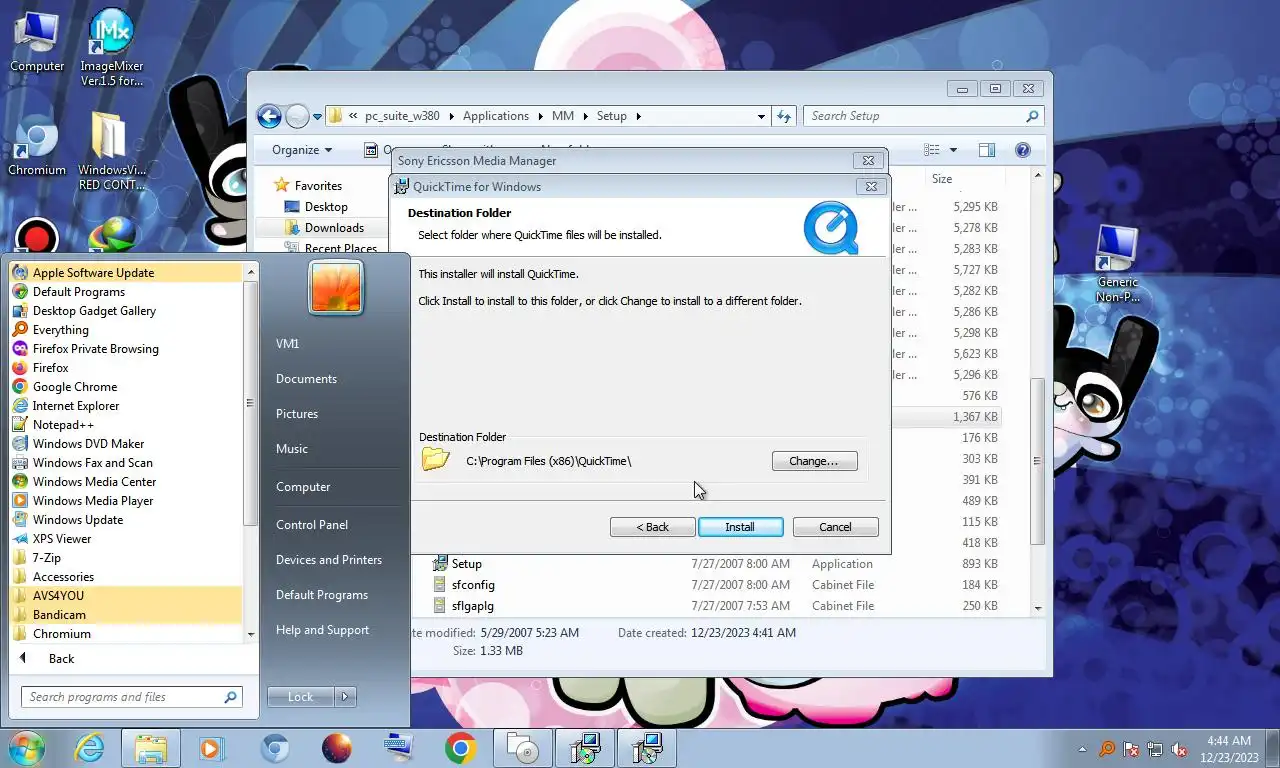Launch Firefox Private Browsing
Screen dimensions: 1280x768
(126, 348)
